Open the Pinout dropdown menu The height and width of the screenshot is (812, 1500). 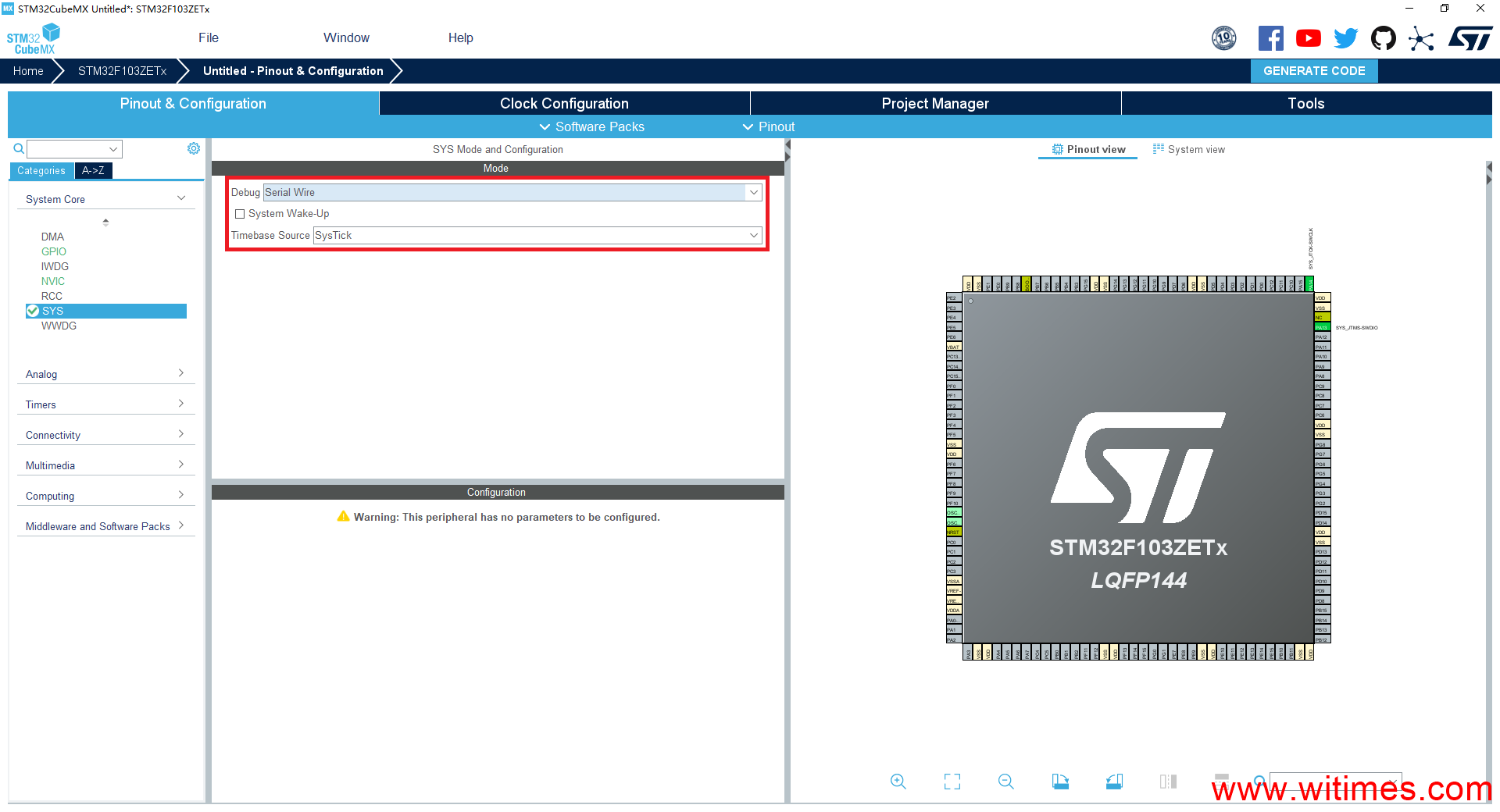pyautogui.click(x=769, y=126)
